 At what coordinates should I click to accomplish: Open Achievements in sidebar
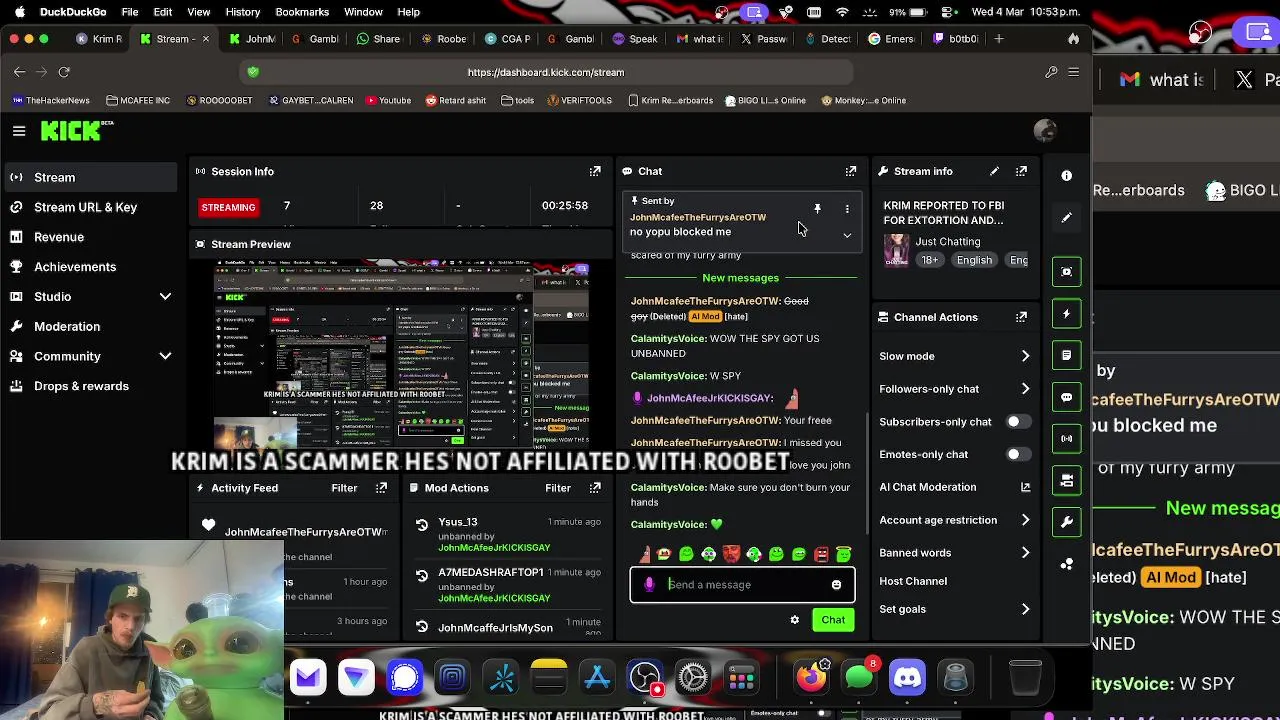point(89,267)
